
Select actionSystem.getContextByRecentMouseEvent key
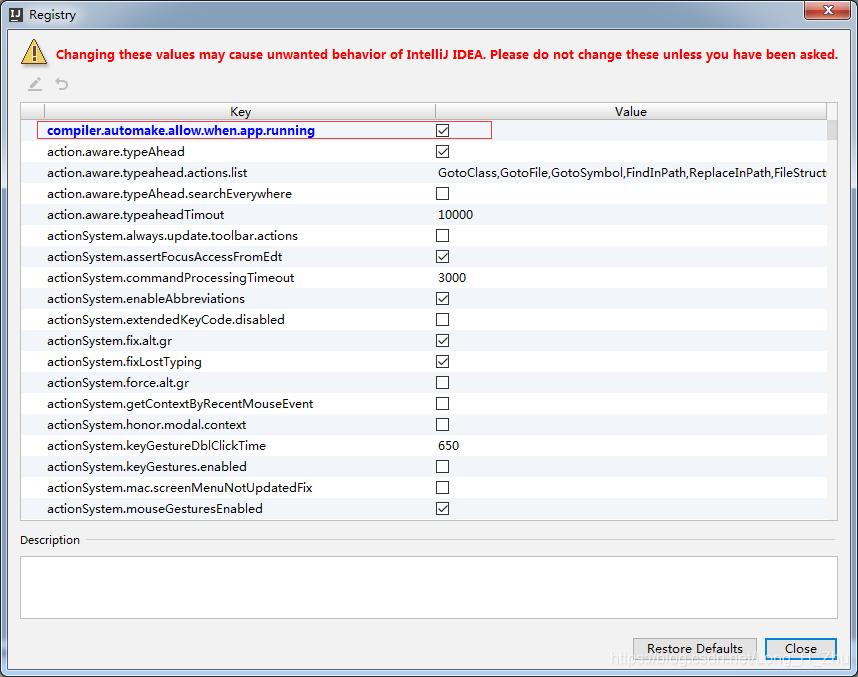tap(180, 403)
